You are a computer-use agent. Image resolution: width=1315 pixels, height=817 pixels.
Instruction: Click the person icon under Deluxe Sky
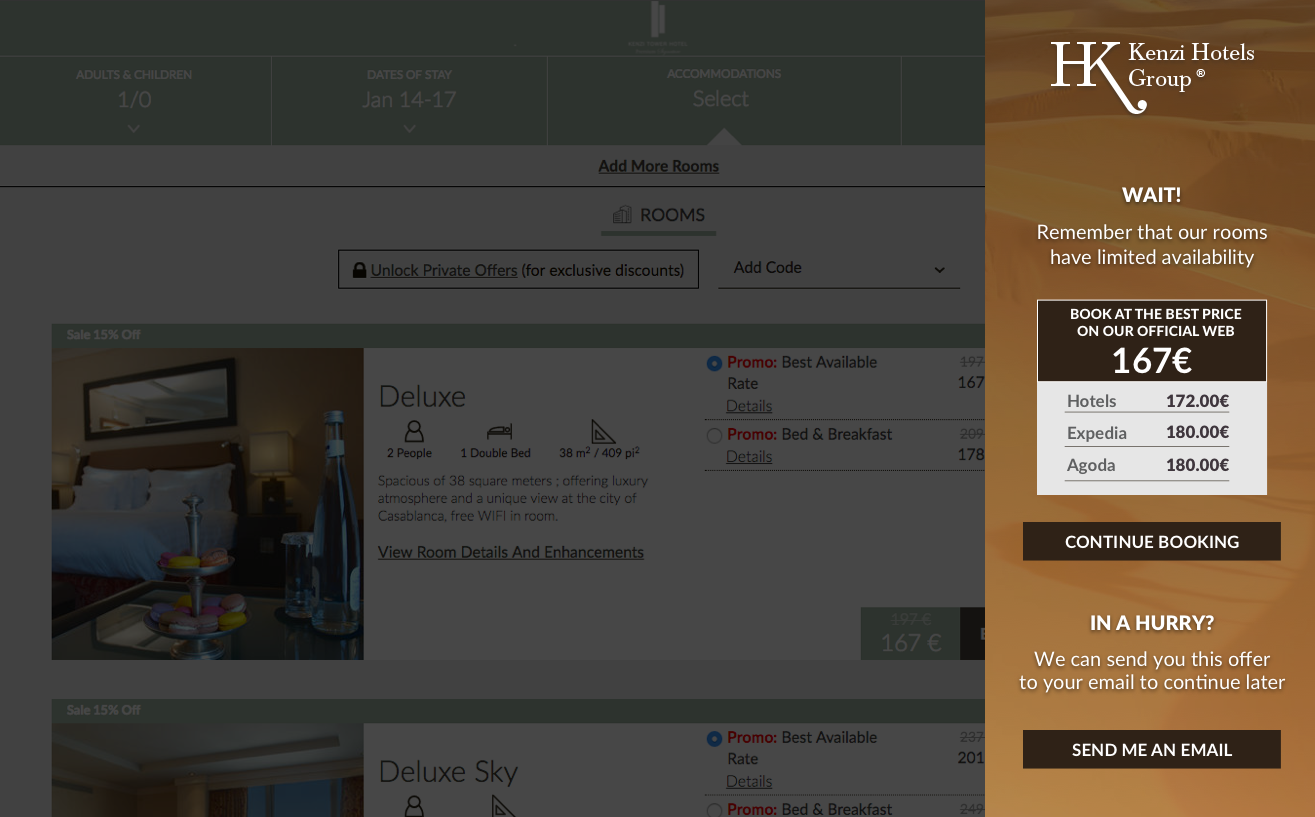(414, 806)
